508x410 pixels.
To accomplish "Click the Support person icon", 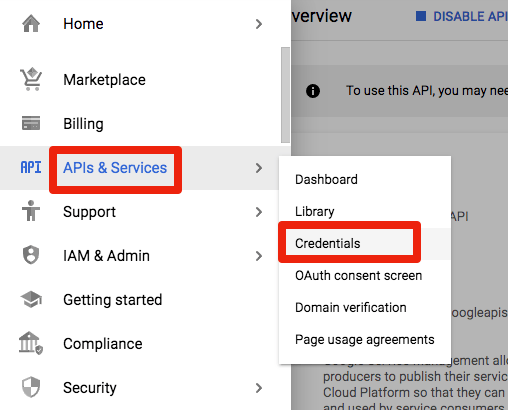I will pyautogui.click(x=31, y=211).
